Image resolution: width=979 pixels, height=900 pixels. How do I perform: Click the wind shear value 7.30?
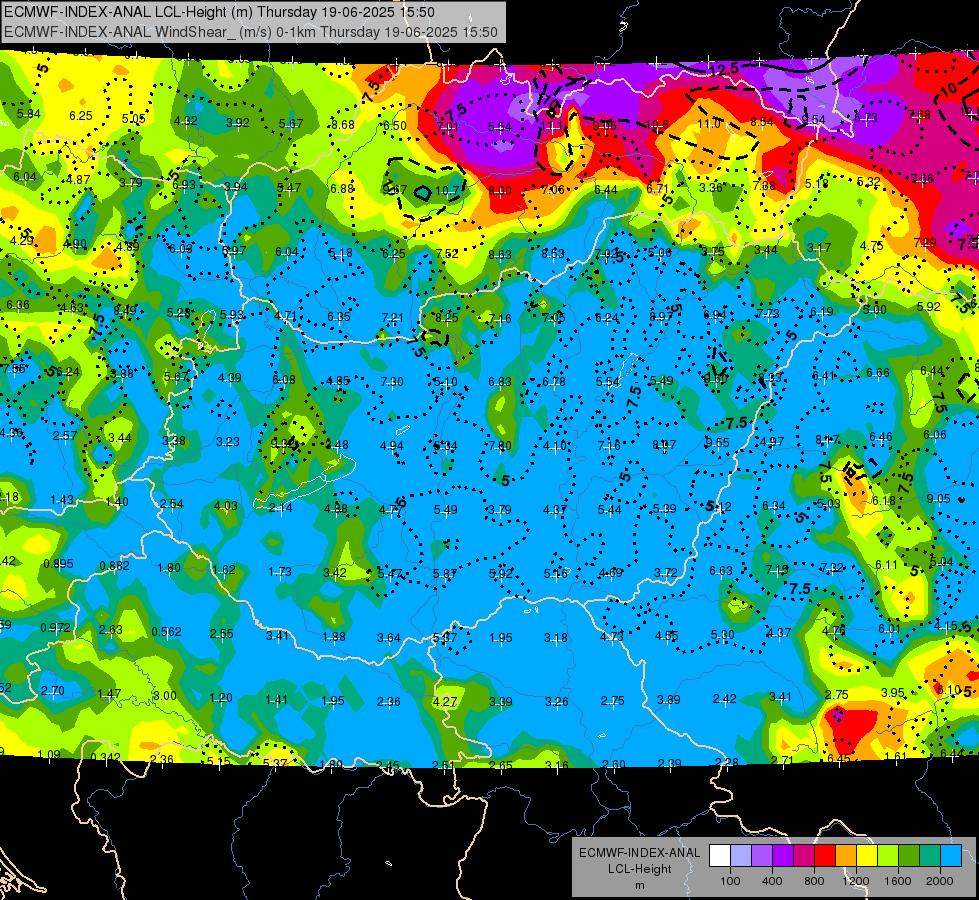click(392, 382)
